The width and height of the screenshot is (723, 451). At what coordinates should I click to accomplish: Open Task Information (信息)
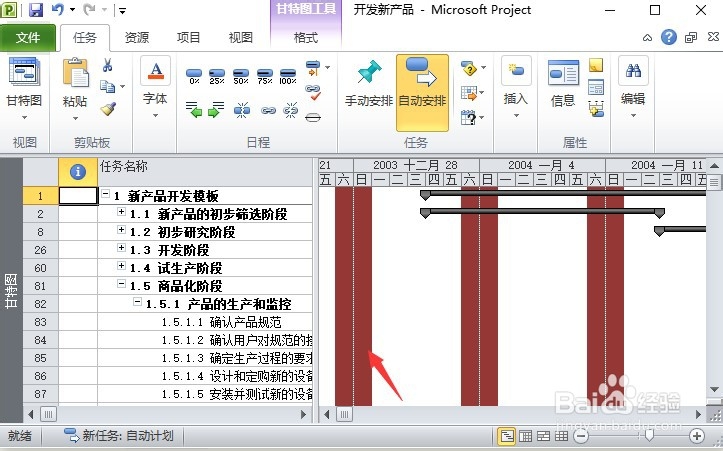563,84
